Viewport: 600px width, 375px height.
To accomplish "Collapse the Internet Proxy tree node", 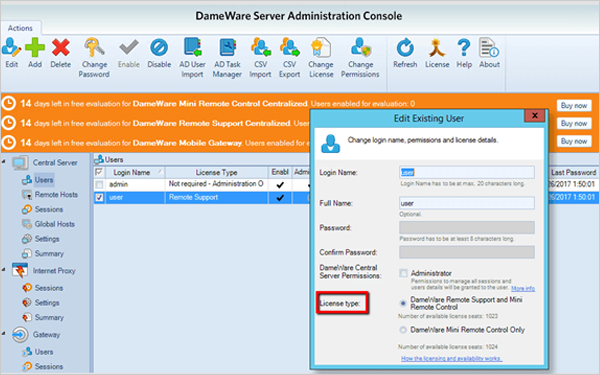I will tap(4, 270).
